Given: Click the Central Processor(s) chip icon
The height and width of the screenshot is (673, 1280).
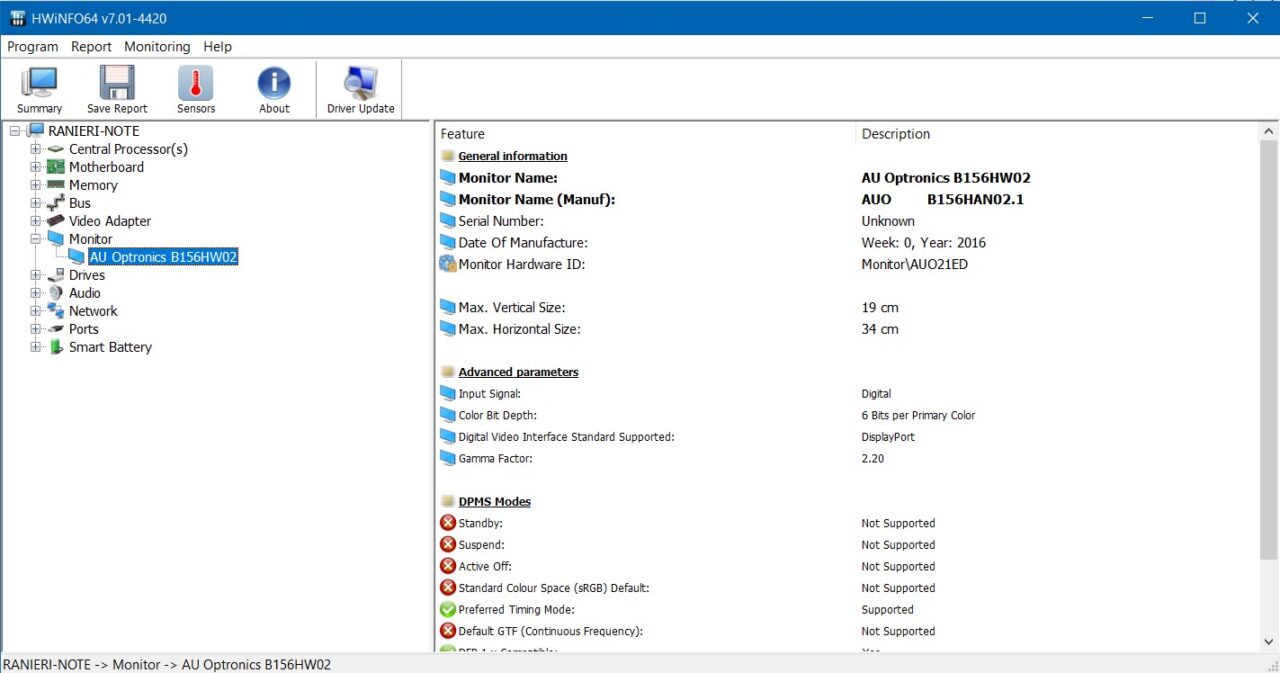Looking at the screenshot, I should [x=55, y=149].
